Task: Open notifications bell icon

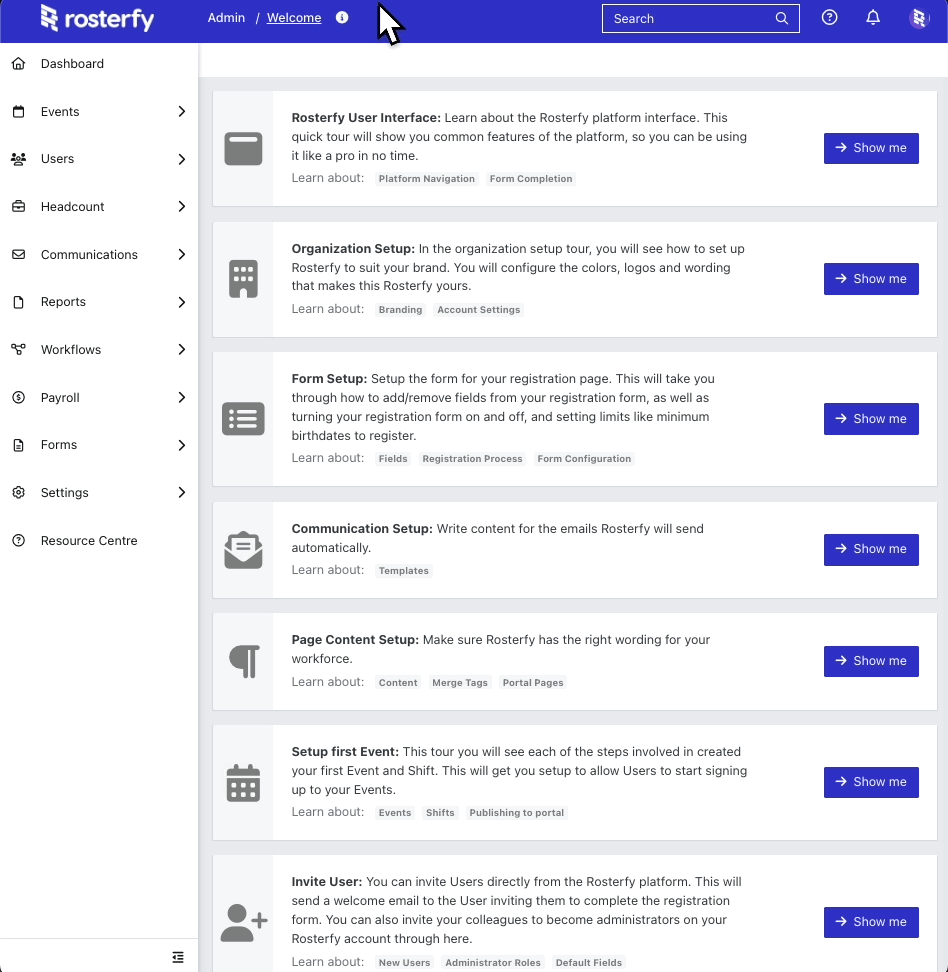Action: pyautogui.click(x=873, y=17)
